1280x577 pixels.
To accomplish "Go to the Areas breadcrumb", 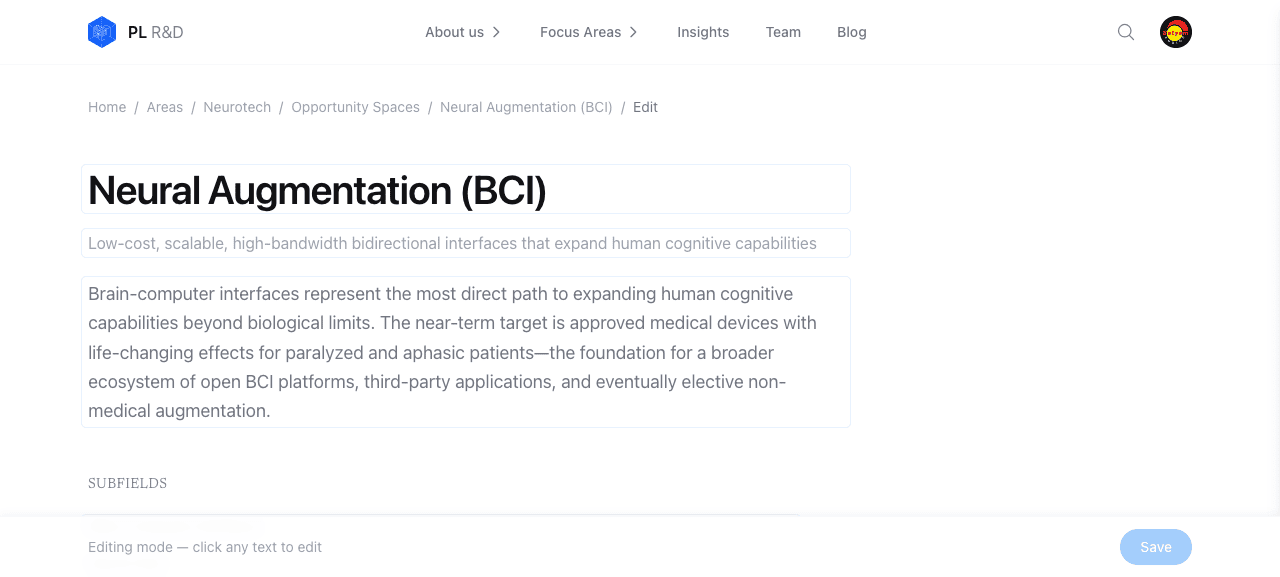I will [165, 107].
